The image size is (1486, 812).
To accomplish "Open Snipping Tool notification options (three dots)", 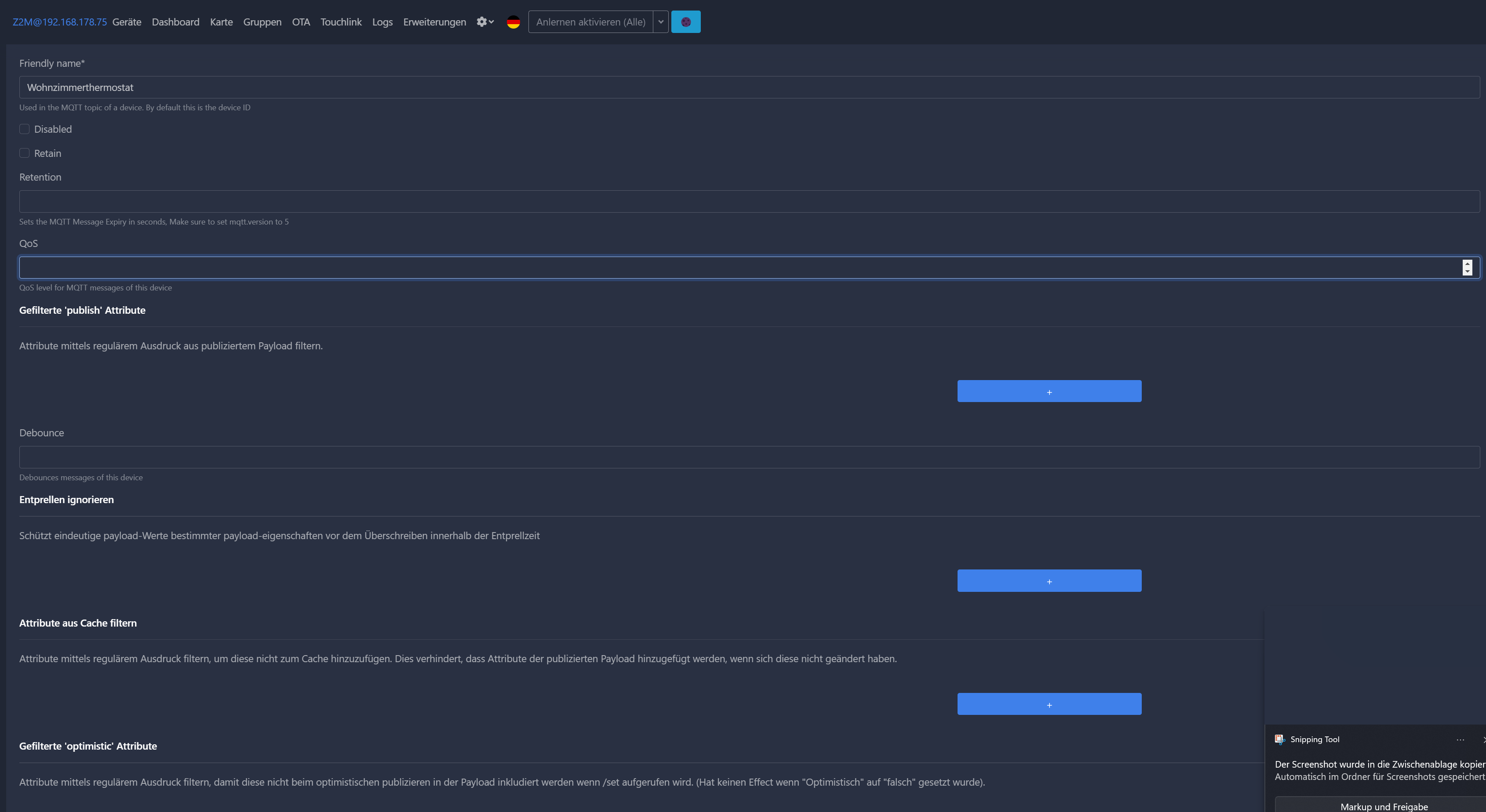I will (x=1460, y=739).
